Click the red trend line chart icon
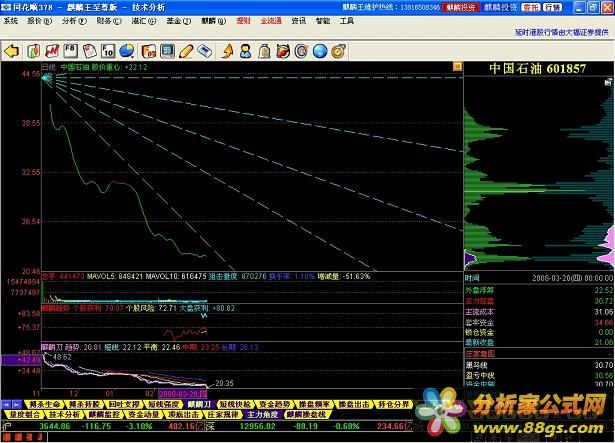Image resolution: width=615 pixels, height=443 pixels. tap(52, 51)
